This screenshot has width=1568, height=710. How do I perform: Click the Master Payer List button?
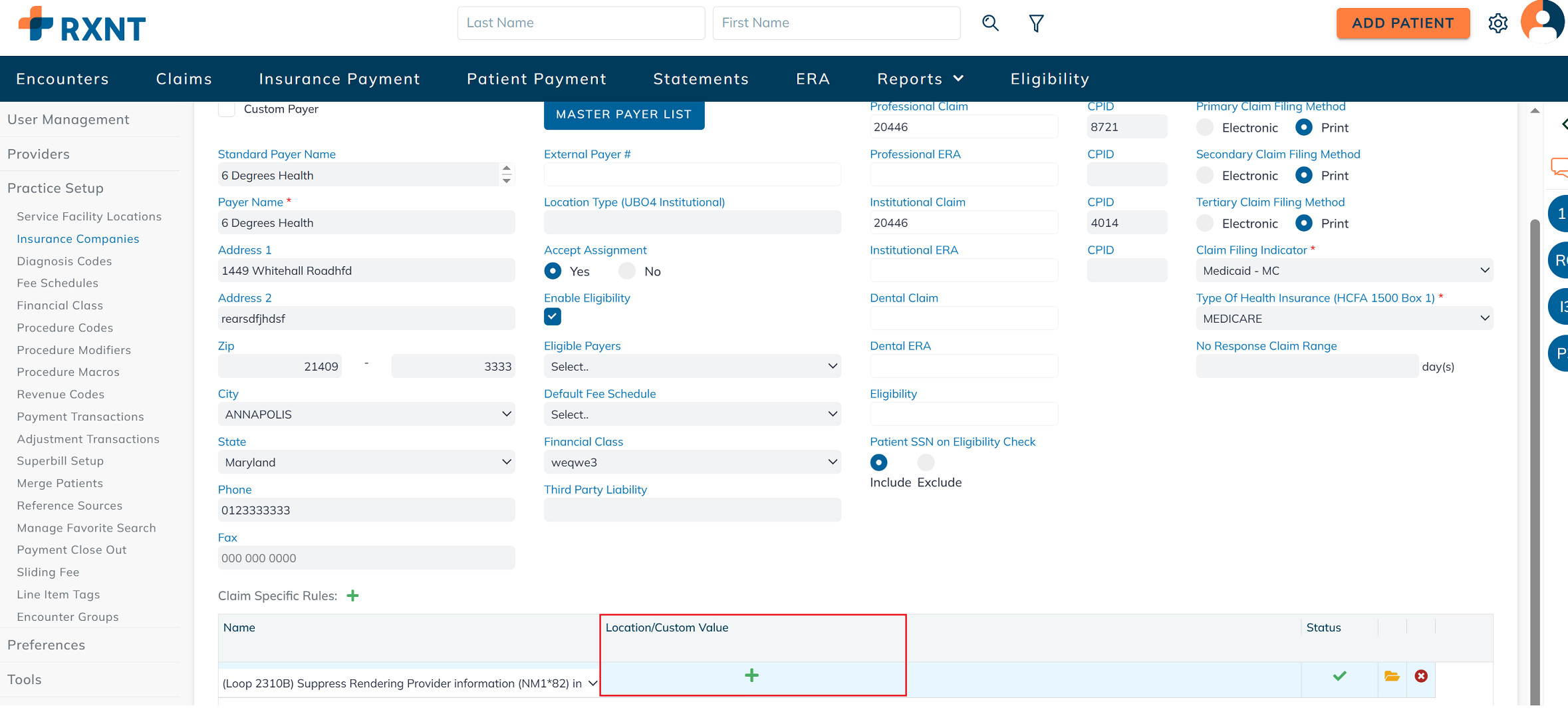tap(624, 114)
